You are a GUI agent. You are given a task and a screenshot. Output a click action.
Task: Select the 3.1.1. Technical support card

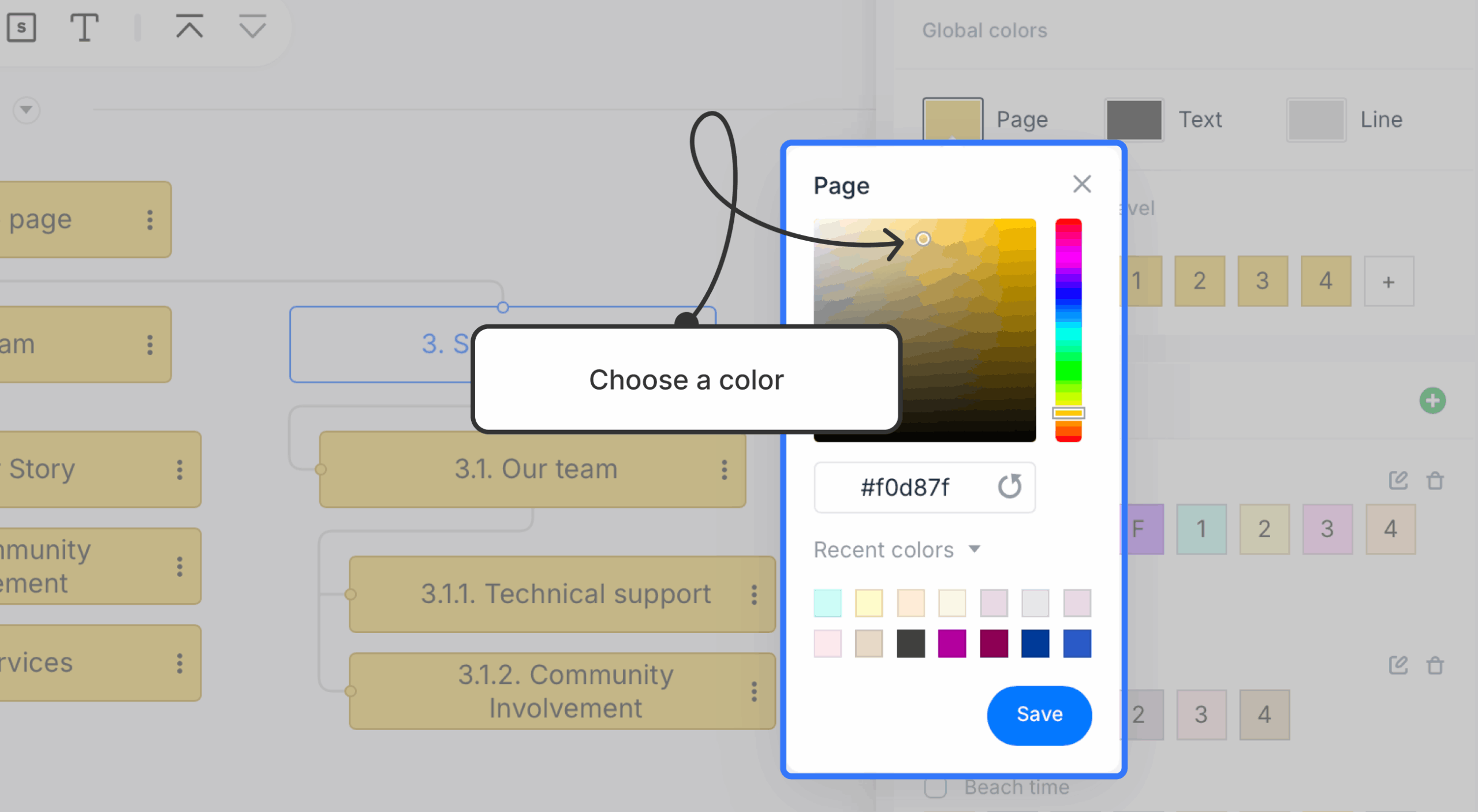click(562, 594)
